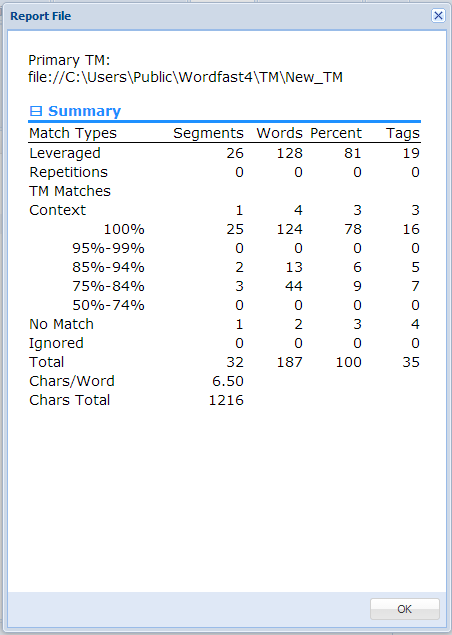
Task: Select the Repetitions row label
Action: [68, 172]
